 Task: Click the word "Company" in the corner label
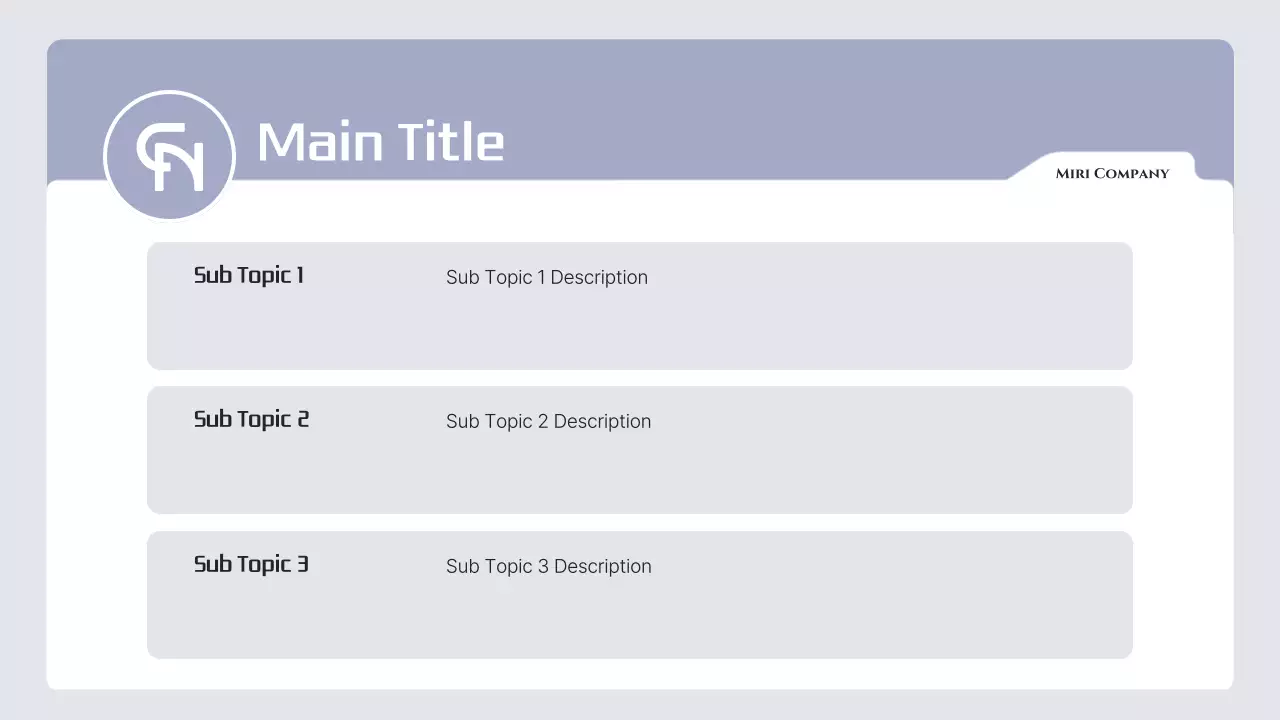pos(1131,174)
